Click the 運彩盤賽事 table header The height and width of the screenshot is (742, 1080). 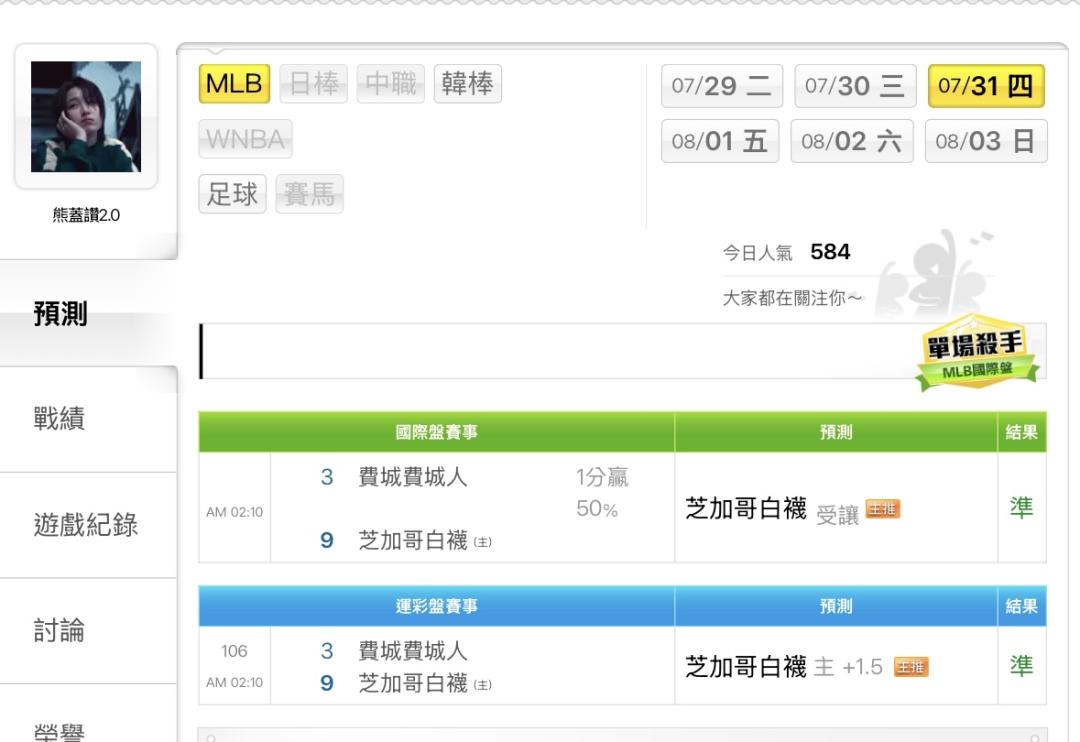(437, 606)
